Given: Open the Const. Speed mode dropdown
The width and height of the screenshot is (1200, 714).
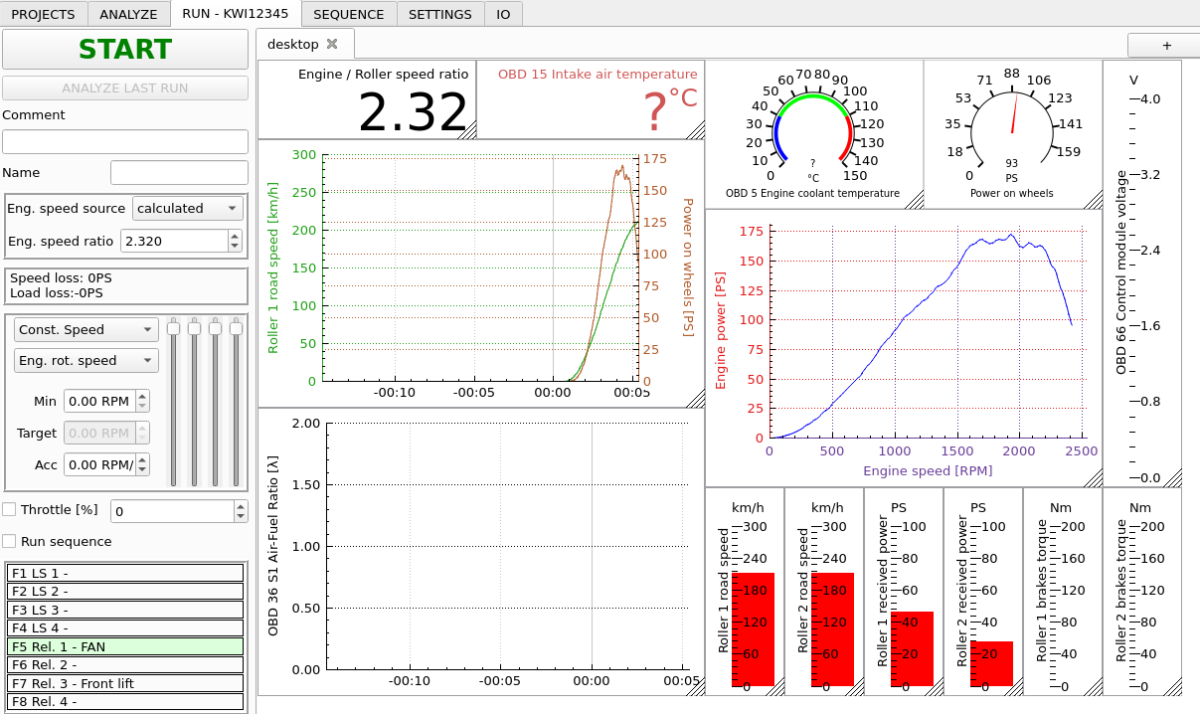Looking at the screenshot, I should tap(85, 329).
